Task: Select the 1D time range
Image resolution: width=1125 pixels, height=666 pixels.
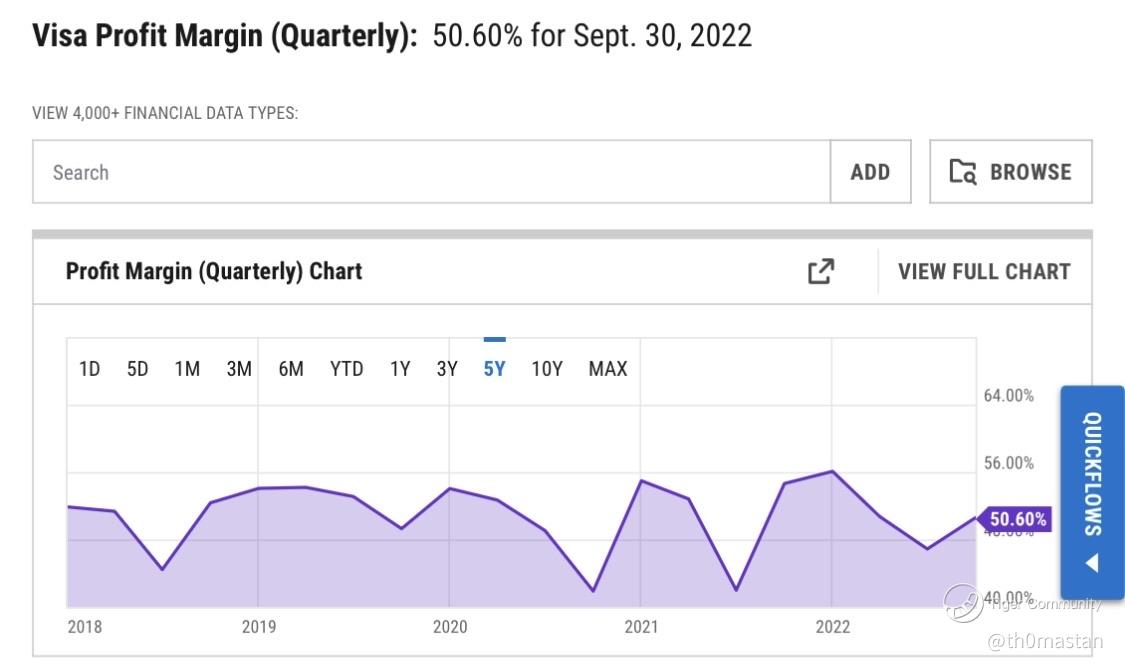Action: (90, 369)
